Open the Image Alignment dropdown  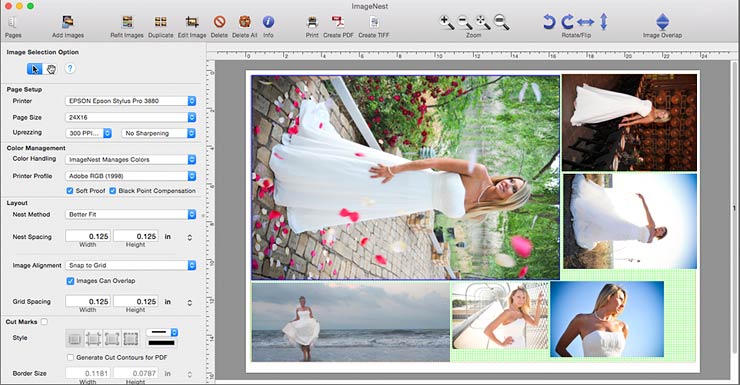pyautogui.click(x=130, y=265)
